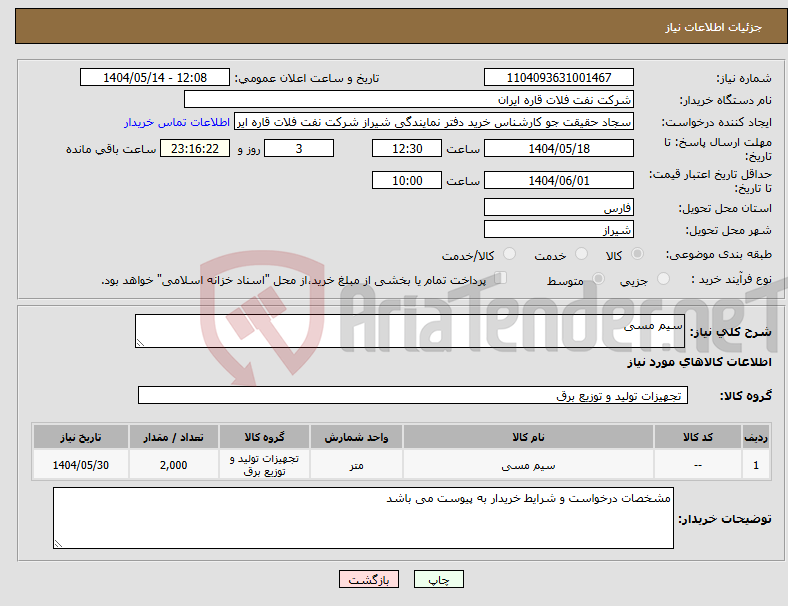Click the delivery city field شیراز
The height and width of the screenshot is (606, 788).
point(558,229)
